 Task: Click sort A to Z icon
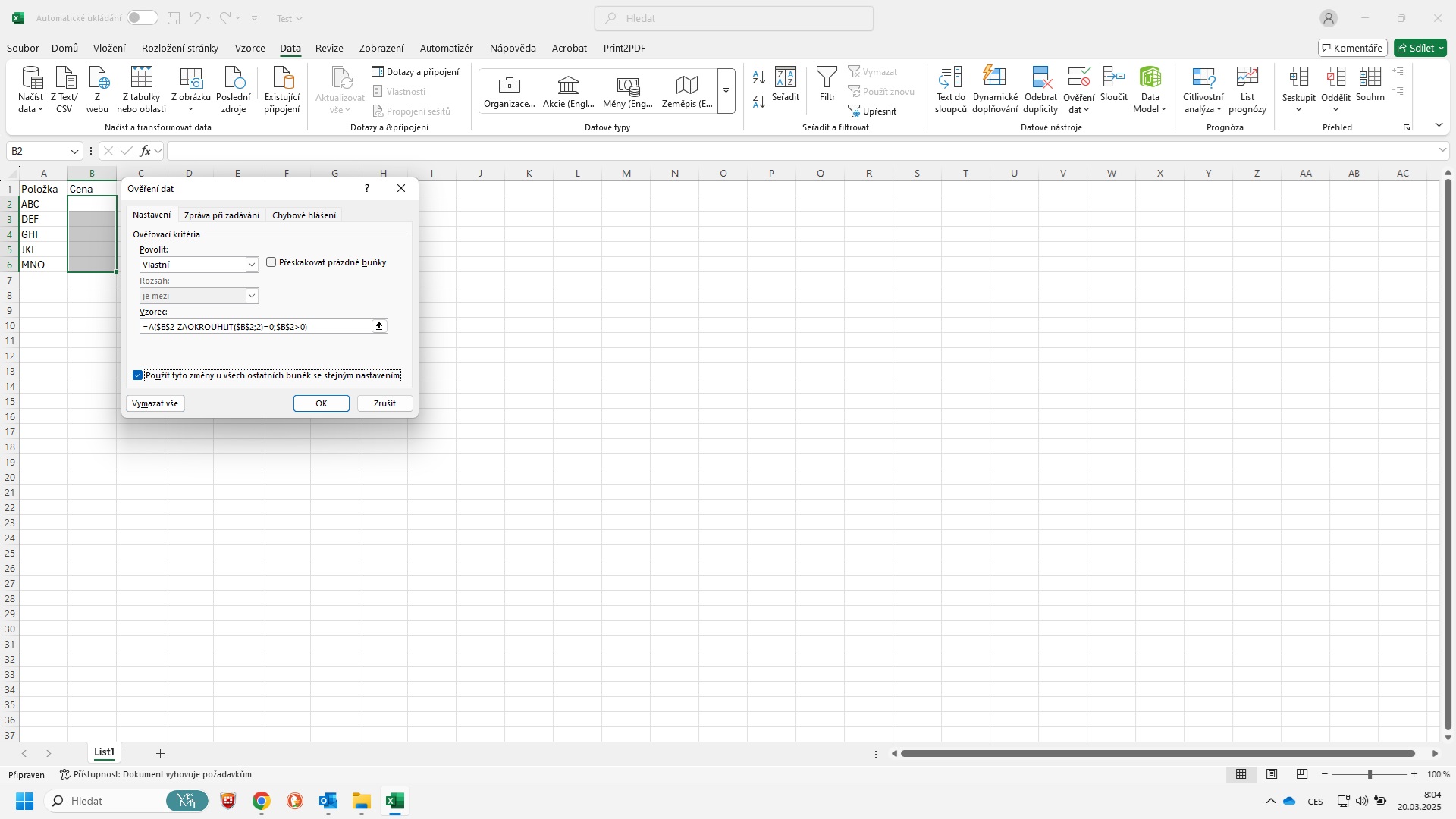758,77
